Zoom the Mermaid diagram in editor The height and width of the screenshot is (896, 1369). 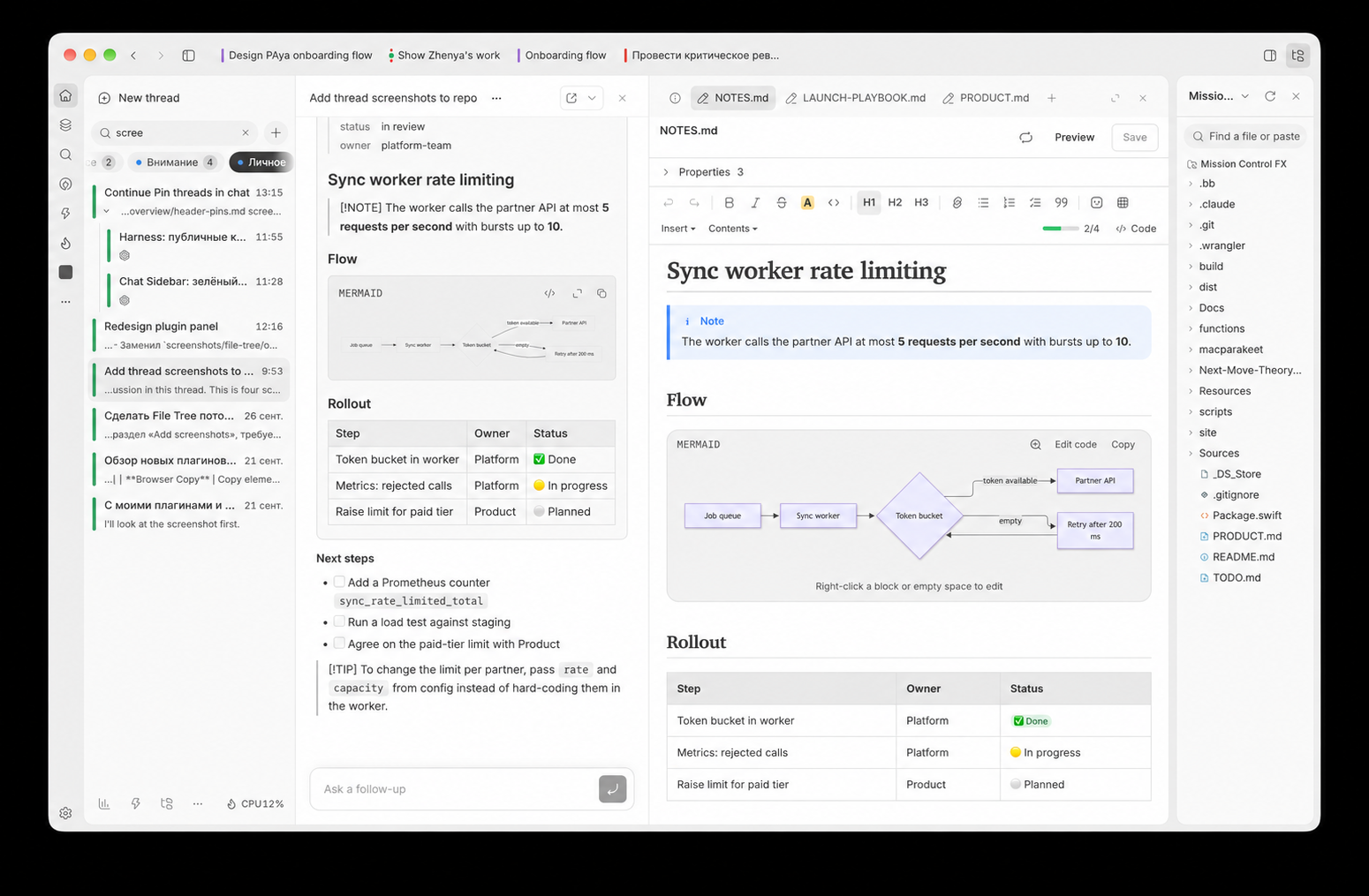click(1035, 444)
